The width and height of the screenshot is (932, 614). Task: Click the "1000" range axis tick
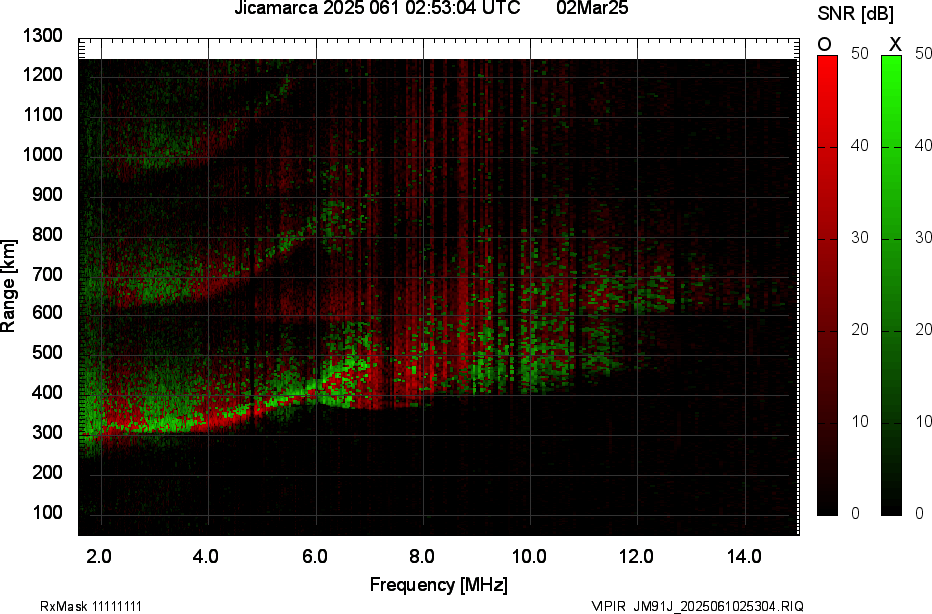pos(42,155)
